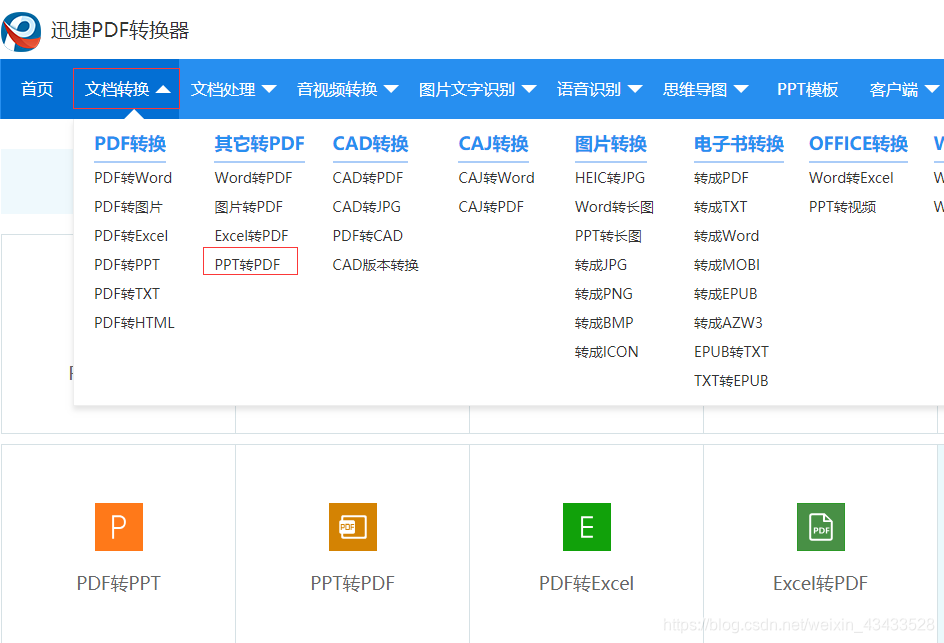Click the 其它转PDF column heading
Image resolution: width=944 pixels, height=643 pixels.
[x=259, y=144]
